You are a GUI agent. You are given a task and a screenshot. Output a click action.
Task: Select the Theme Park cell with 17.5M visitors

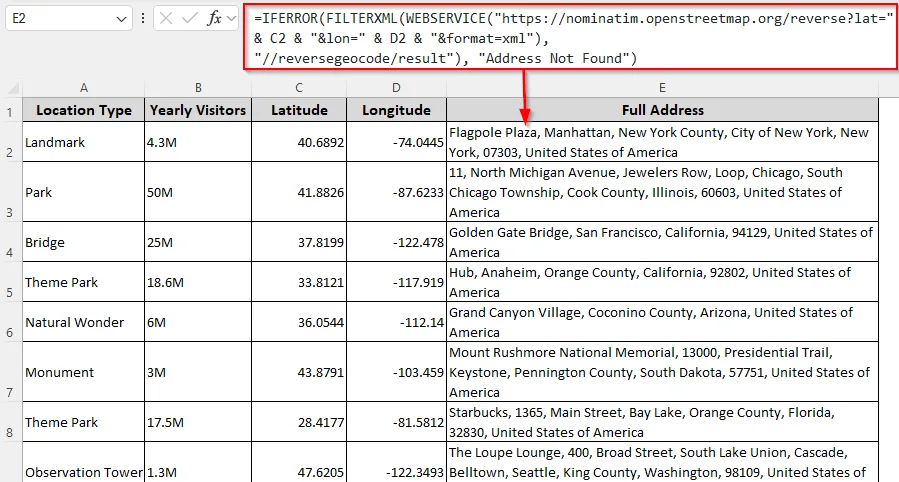point(84,422)
